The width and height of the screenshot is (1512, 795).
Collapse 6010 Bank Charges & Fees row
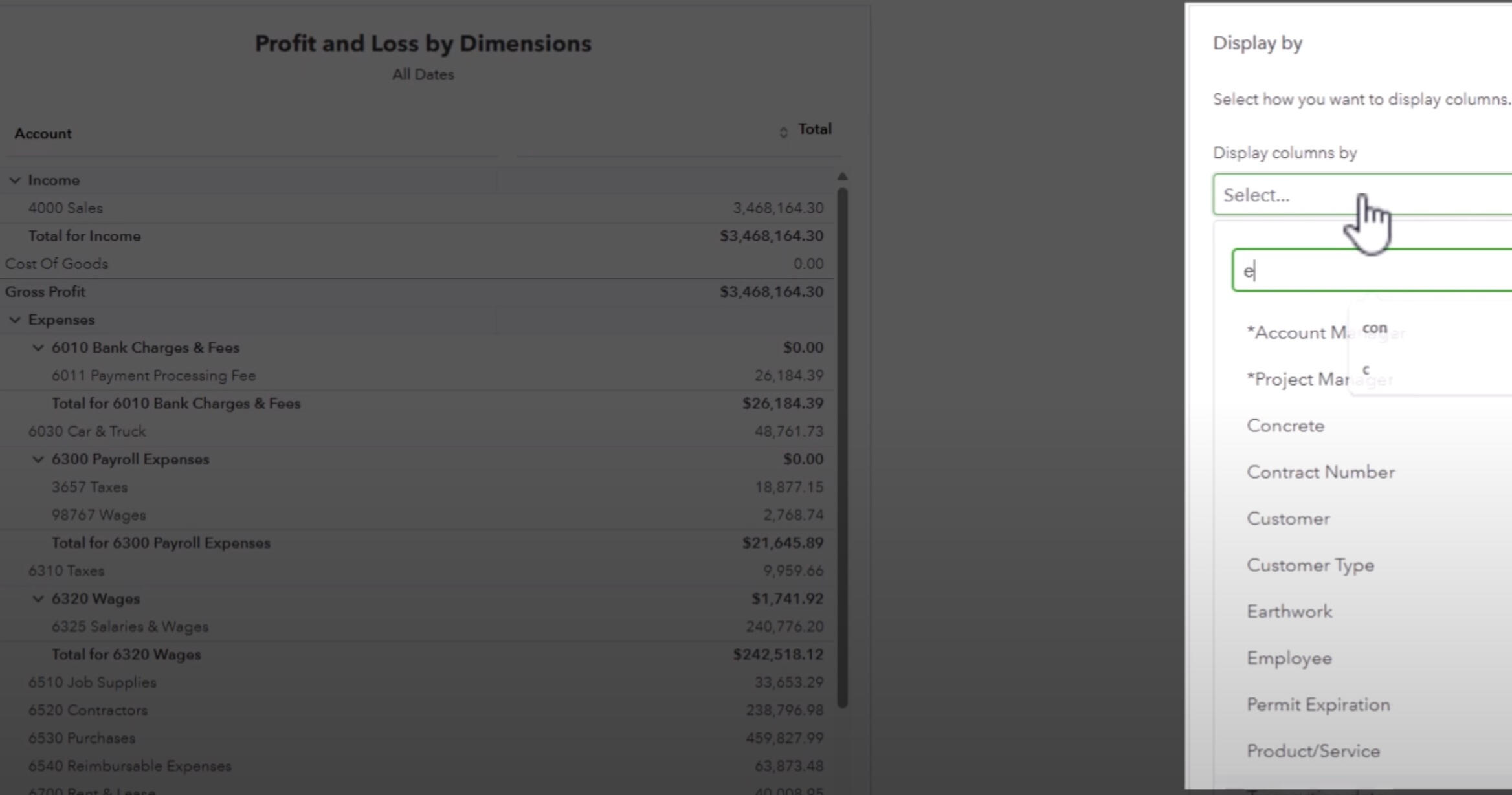(38, 348)
